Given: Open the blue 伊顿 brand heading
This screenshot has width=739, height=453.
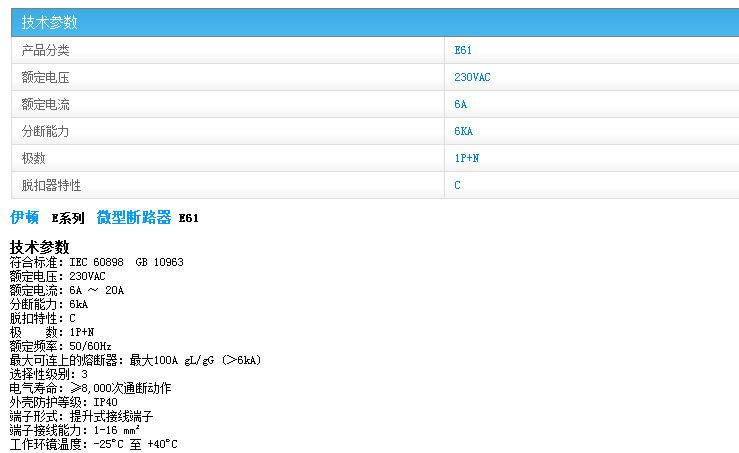Looking at the screenshot, I should pyautogui.click(x=24, y=217).
